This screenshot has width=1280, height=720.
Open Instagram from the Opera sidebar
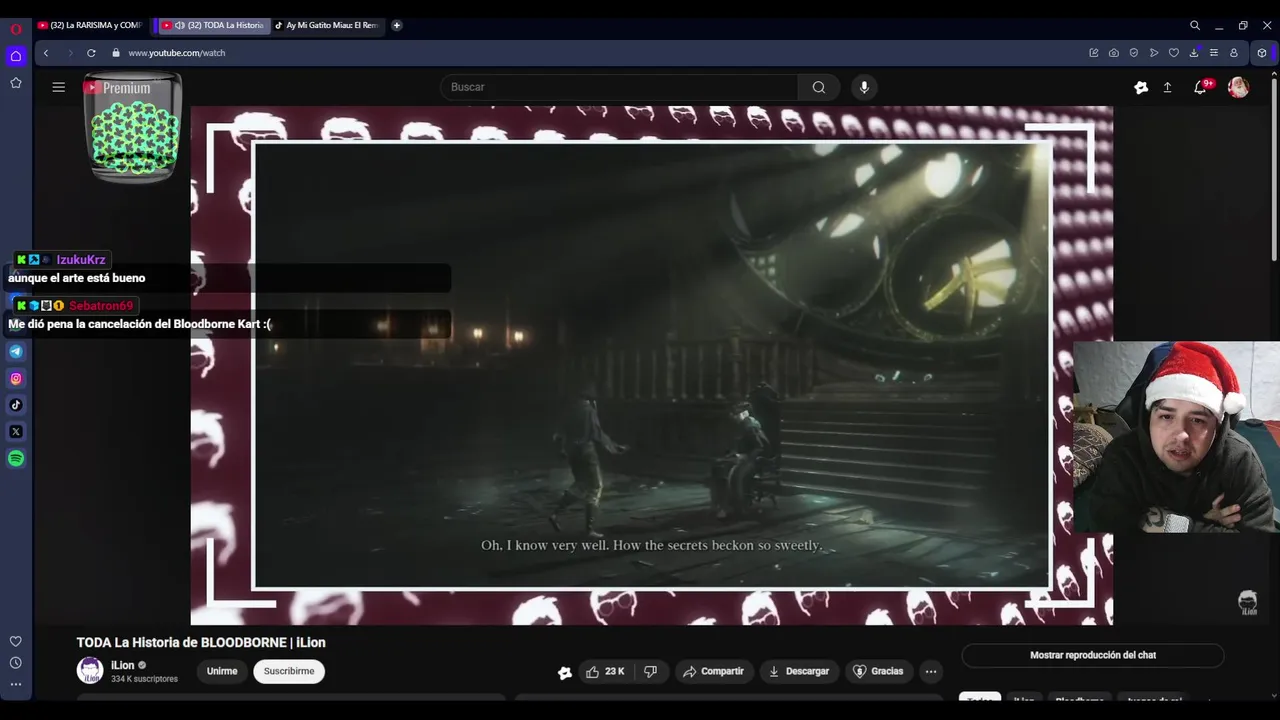coord(16,378)
